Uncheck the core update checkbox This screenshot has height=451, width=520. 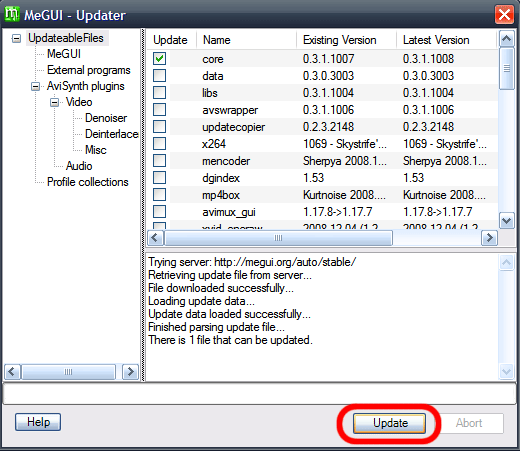pos(159,59)
